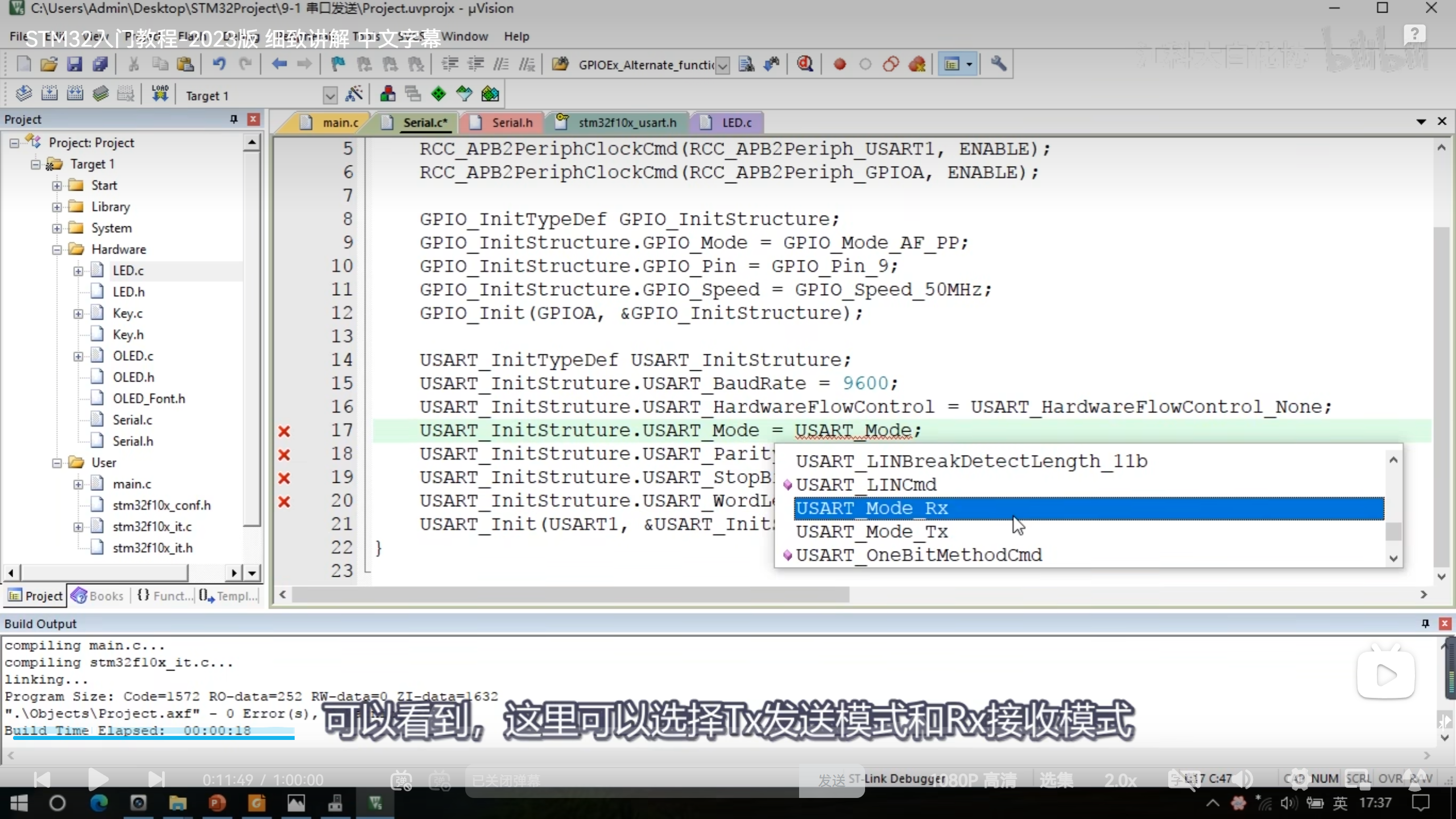Click the Undo arrow icon
Screen dimensions: 1456x819
tap(219, 64)
